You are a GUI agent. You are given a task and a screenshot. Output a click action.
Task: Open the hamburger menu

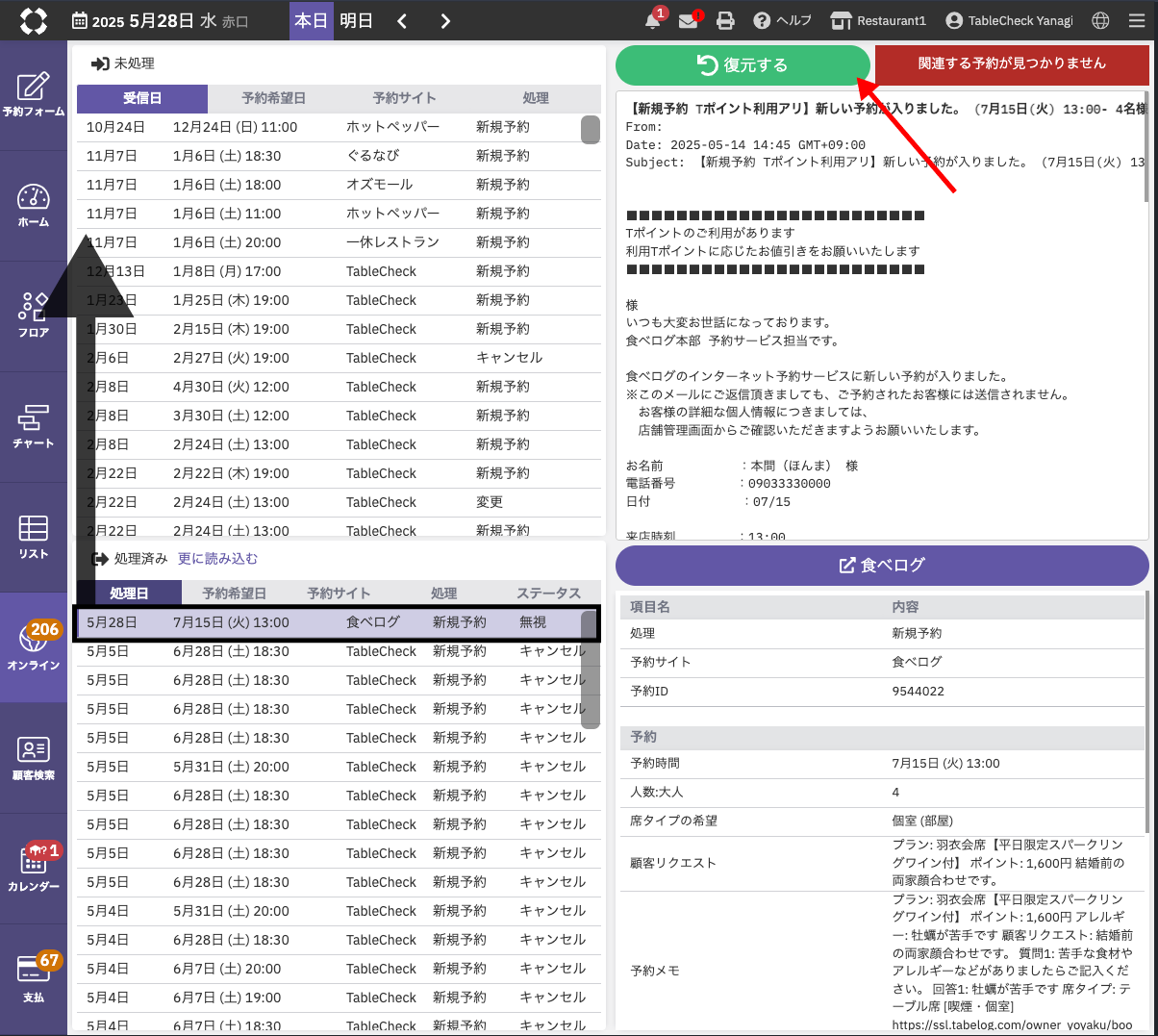click(x=1137, y=20)
